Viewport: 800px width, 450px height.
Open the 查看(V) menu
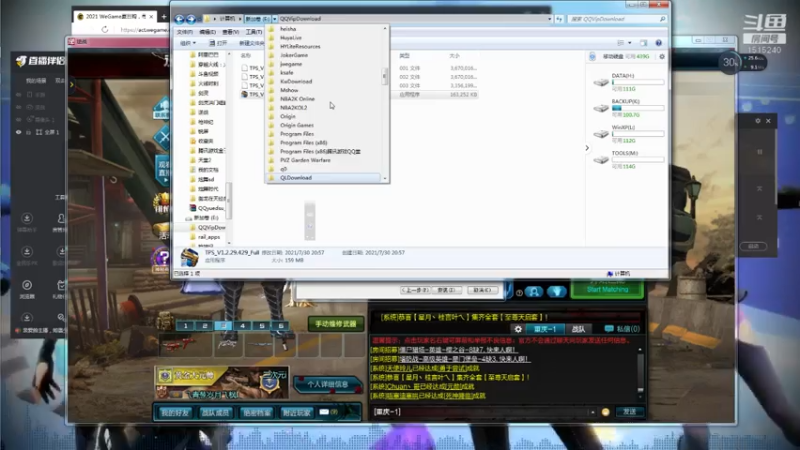pos(231,32)
